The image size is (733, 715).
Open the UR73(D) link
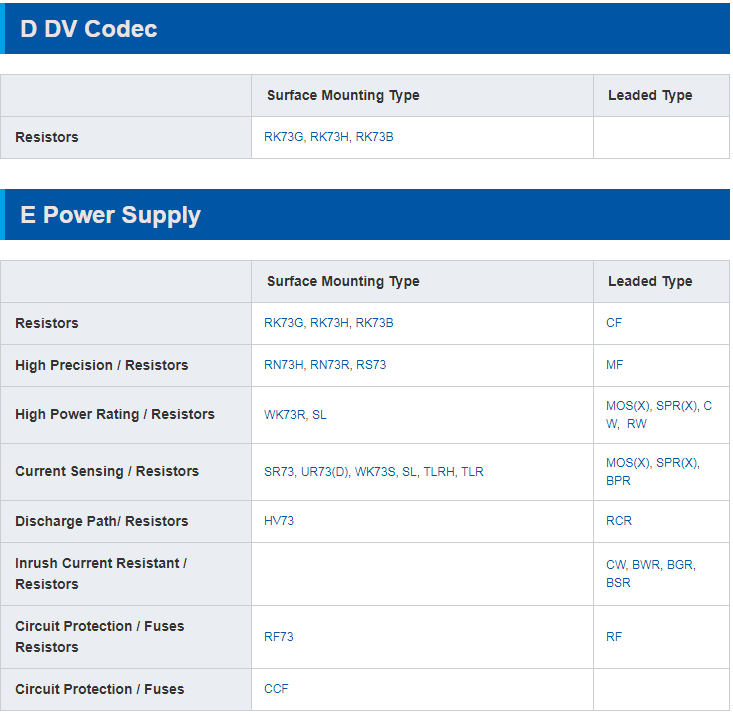[324, 472]
